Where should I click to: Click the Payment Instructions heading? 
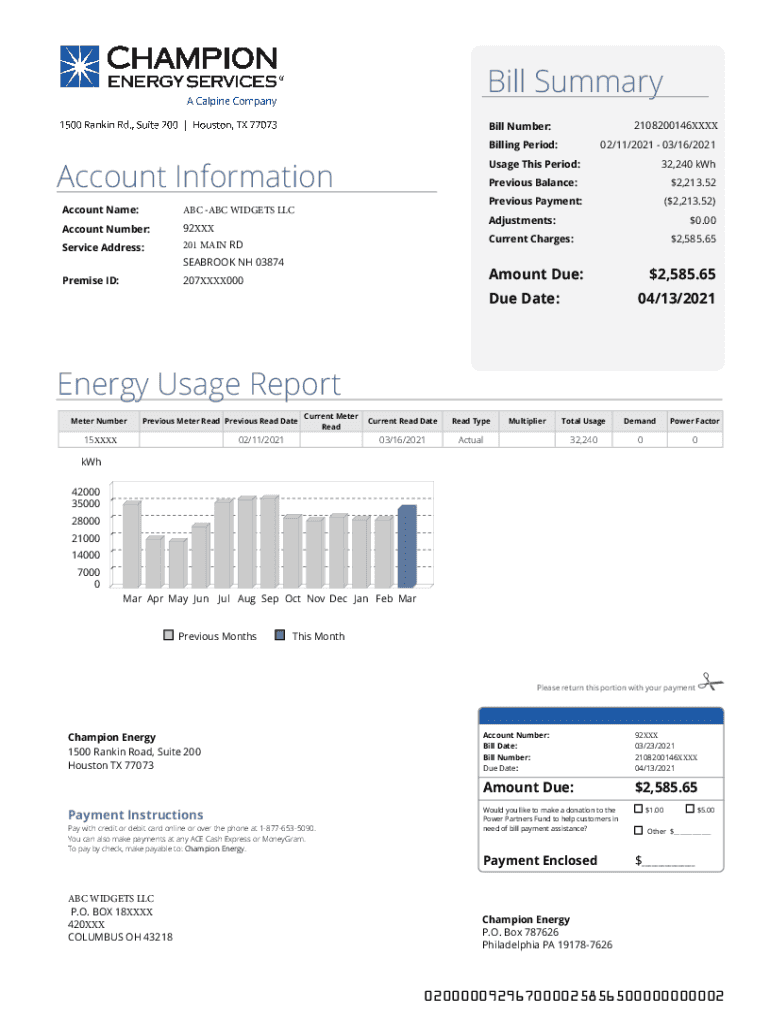click(135, 814)
